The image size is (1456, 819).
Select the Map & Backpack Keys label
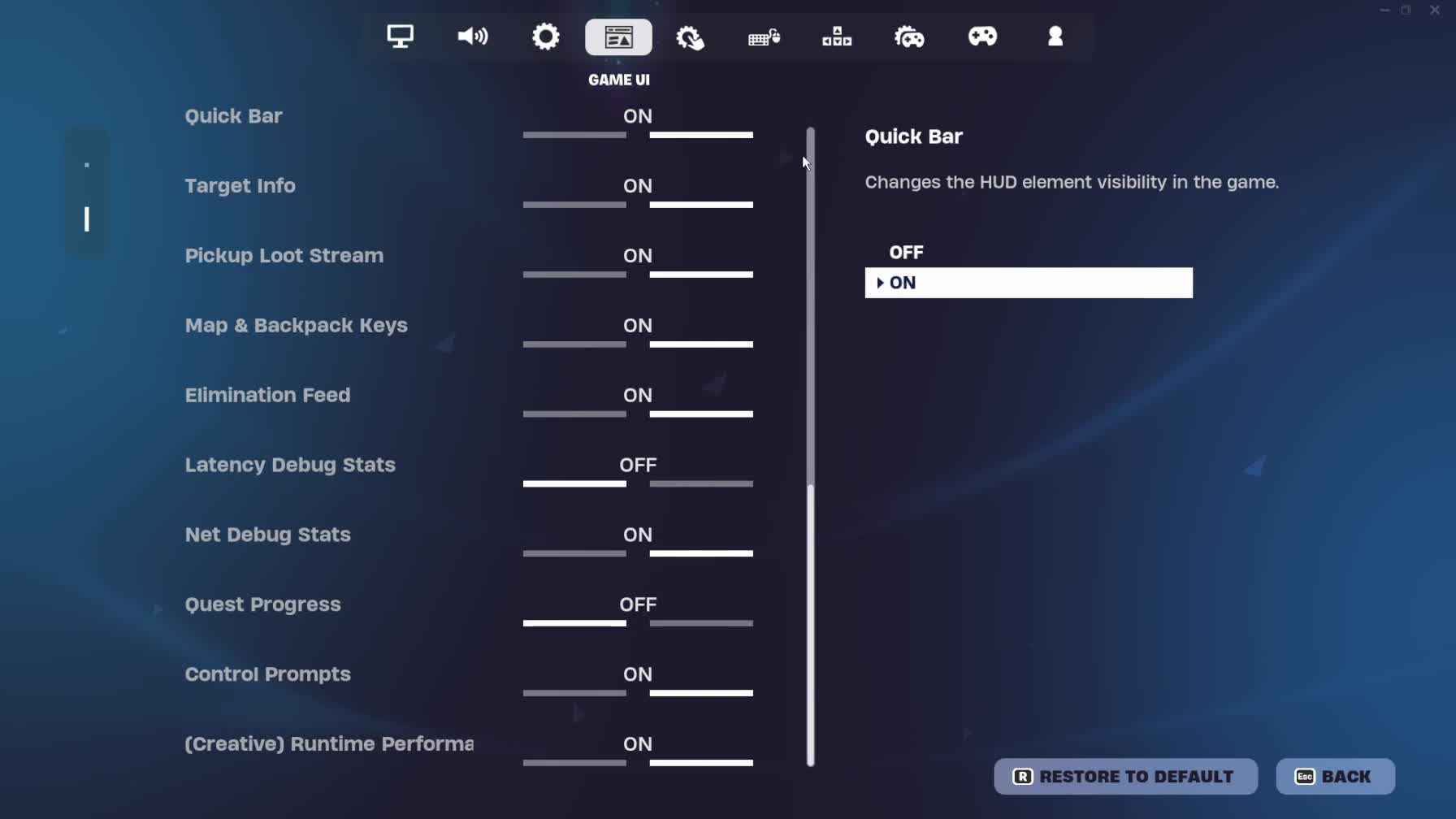coord(296,326)
